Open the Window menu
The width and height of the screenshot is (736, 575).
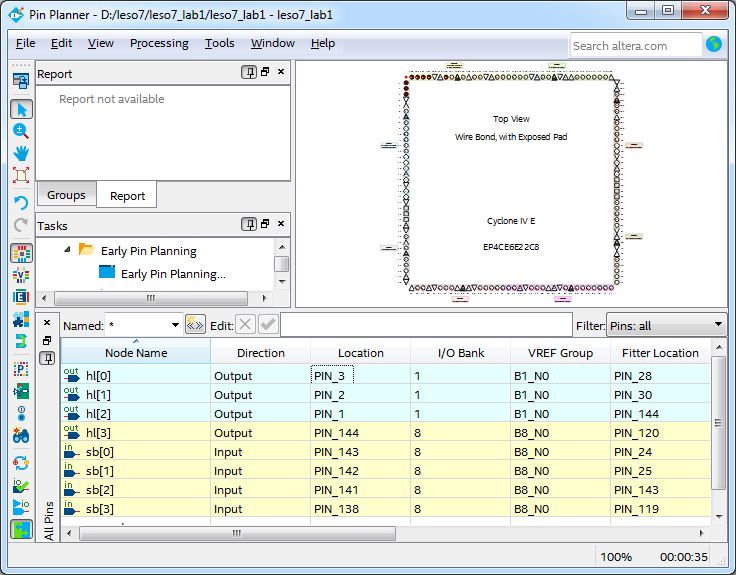pos(272,43)
